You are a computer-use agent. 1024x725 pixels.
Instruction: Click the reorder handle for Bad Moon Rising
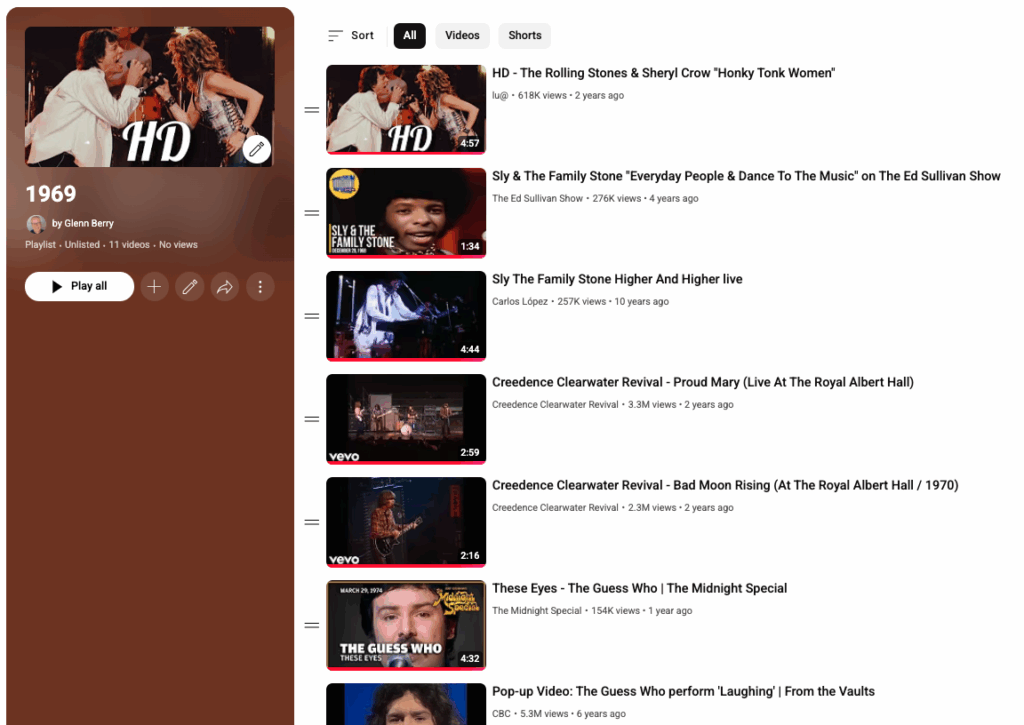pos(311,522)
